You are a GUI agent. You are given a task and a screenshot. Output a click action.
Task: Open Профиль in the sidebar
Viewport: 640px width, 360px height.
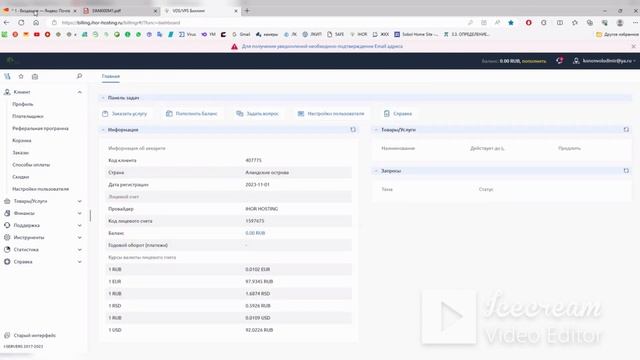tap(23, 104)
